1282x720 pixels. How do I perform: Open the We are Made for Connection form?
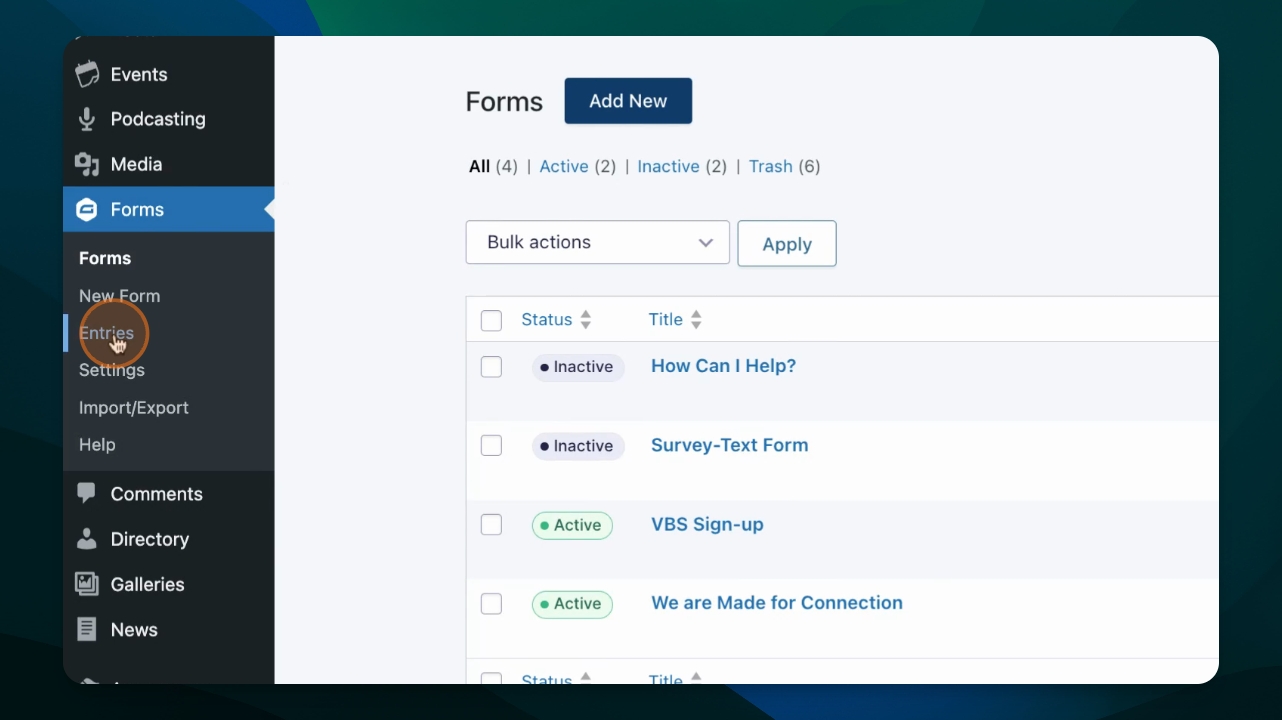click(777, 603)
